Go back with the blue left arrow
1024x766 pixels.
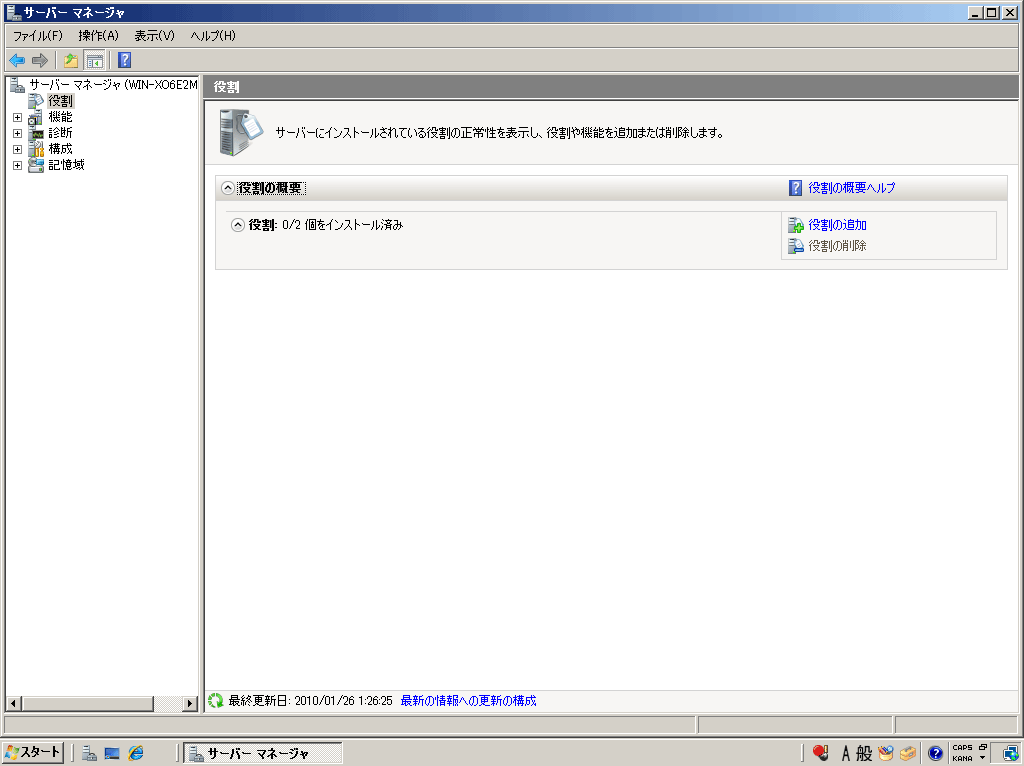pos(17,61)
